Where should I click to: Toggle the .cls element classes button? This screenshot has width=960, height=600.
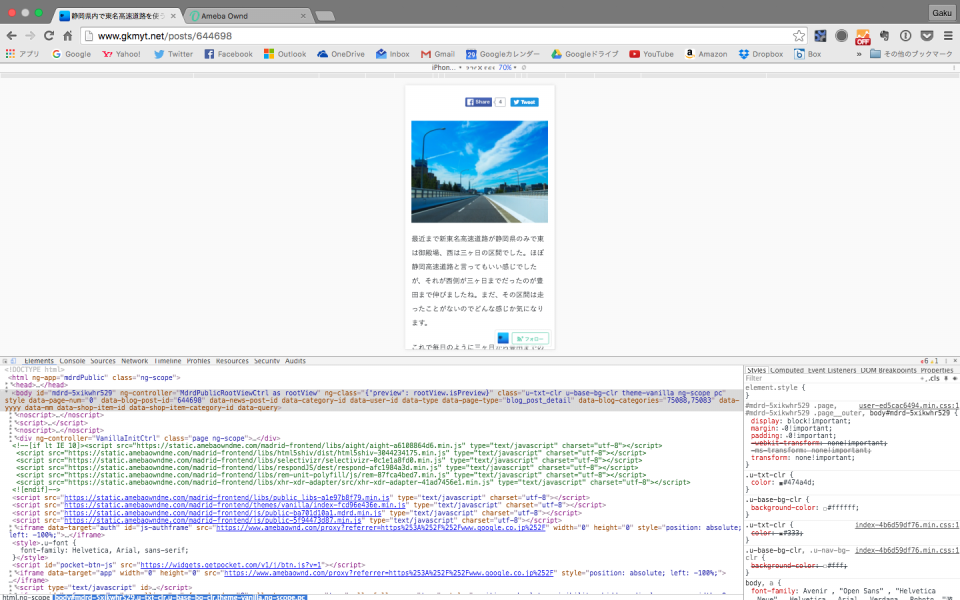click(x=934, y=379)
